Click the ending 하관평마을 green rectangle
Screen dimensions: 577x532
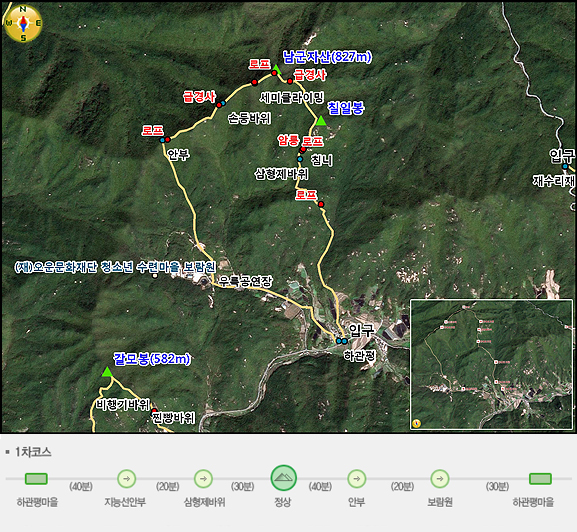[540, 479]
